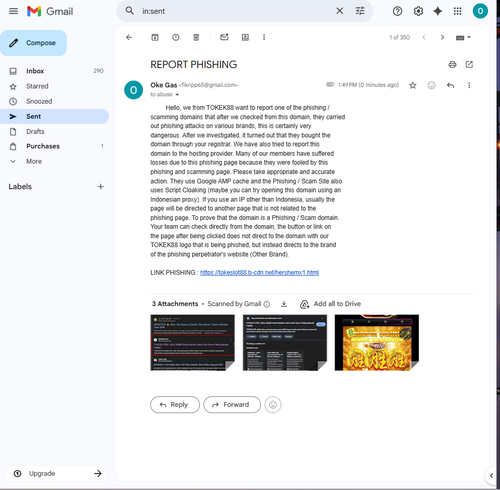
Task: Open input tools dropdown
Action: tap(463, 38)
